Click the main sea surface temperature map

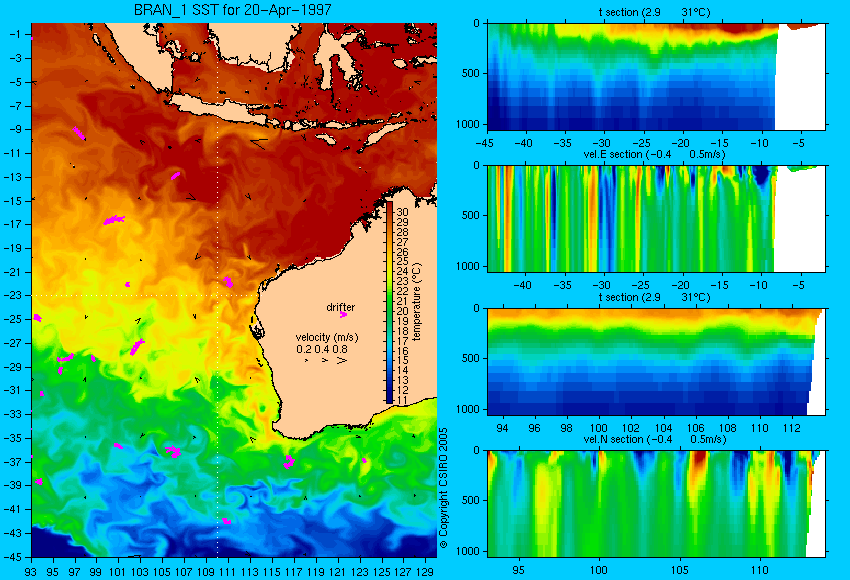click(234, 290)
